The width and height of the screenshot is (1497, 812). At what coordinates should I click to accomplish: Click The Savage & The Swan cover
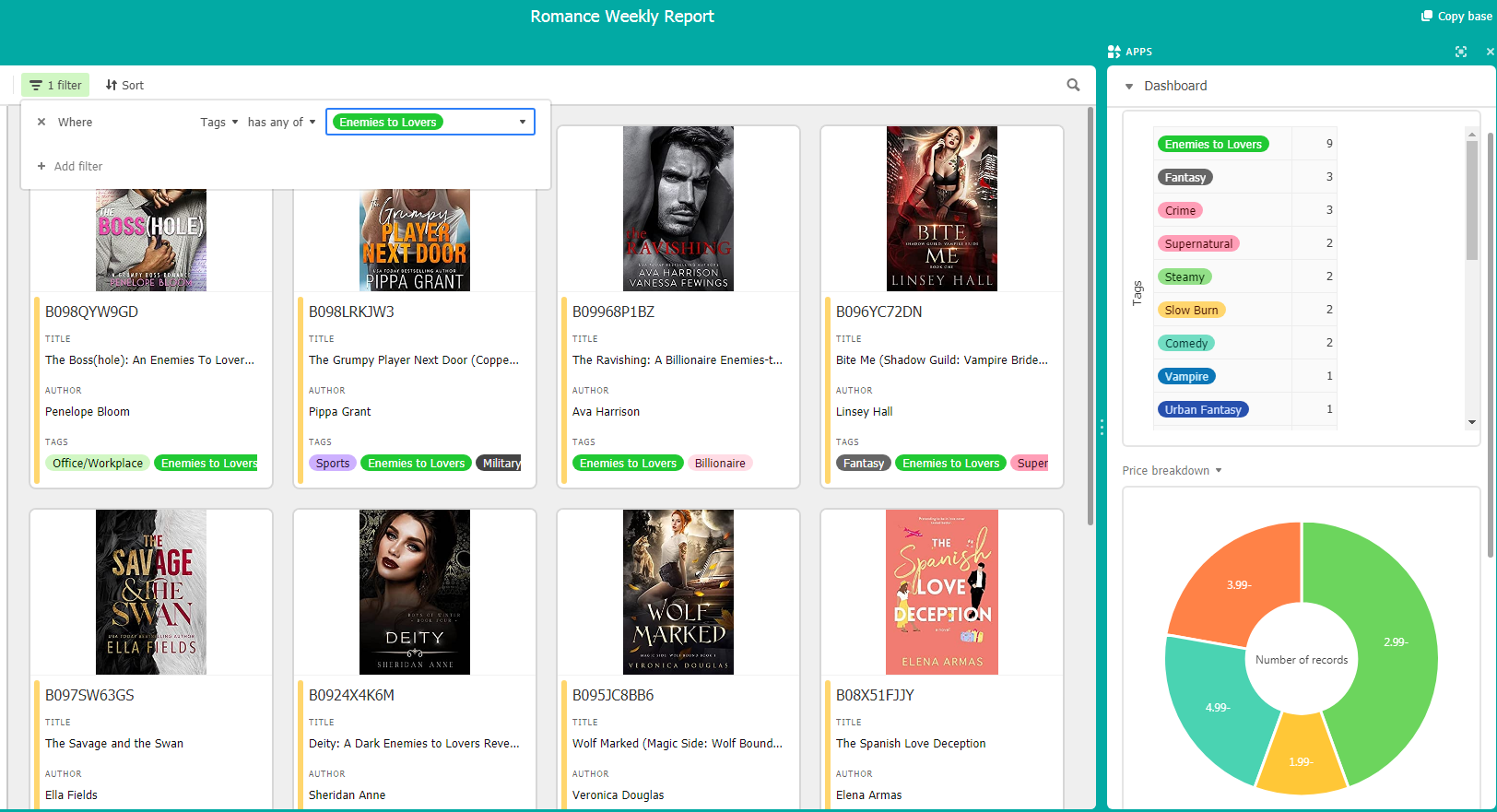pos(151,592)
